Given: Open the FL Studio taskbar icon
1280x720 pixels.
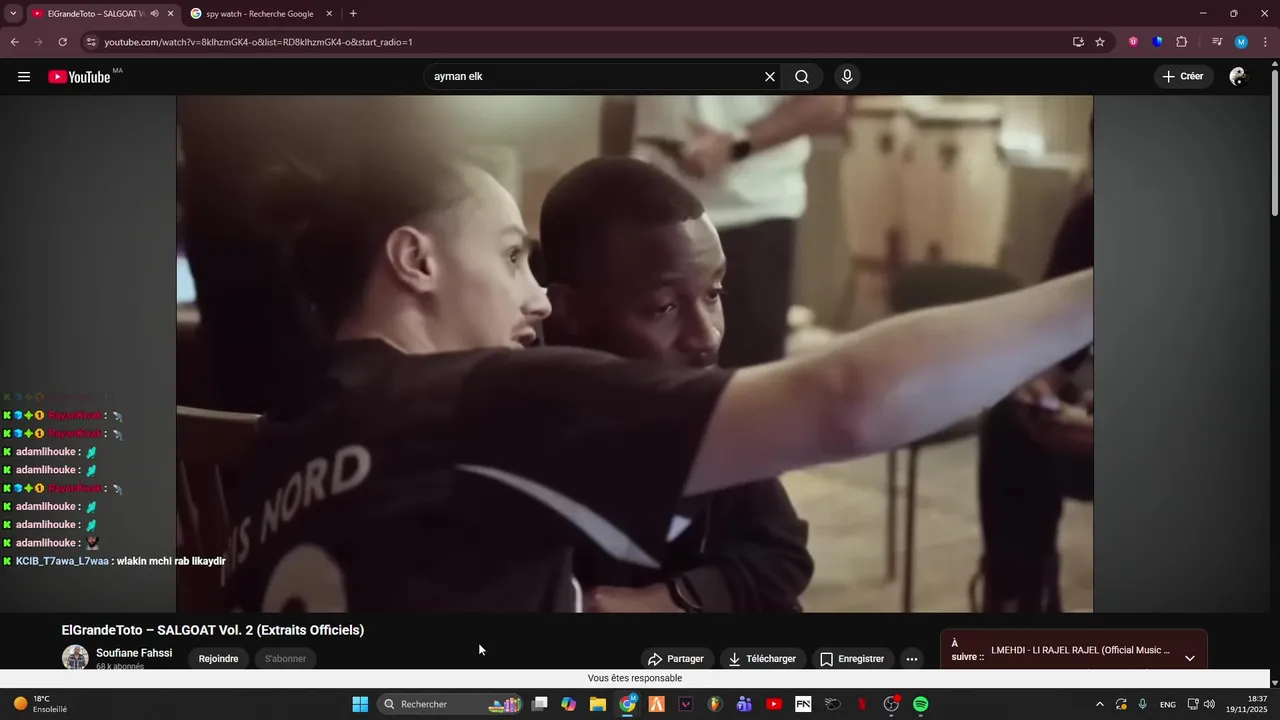Looking at the screenshot, I should coord(715,704).
